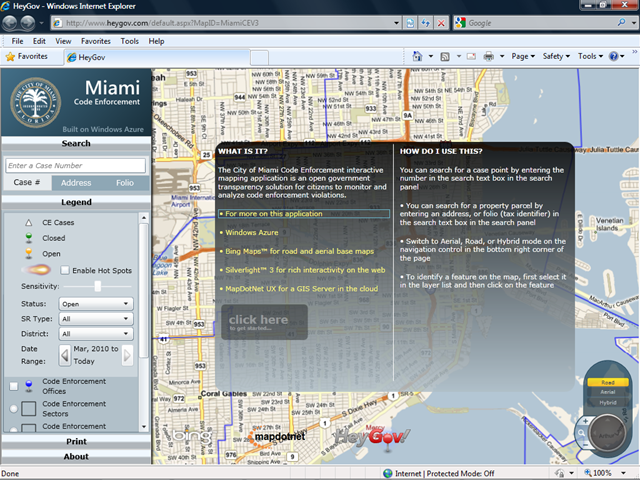Open the address bar history dropdown arrow
Screen dimensions: 640x480
396,23
